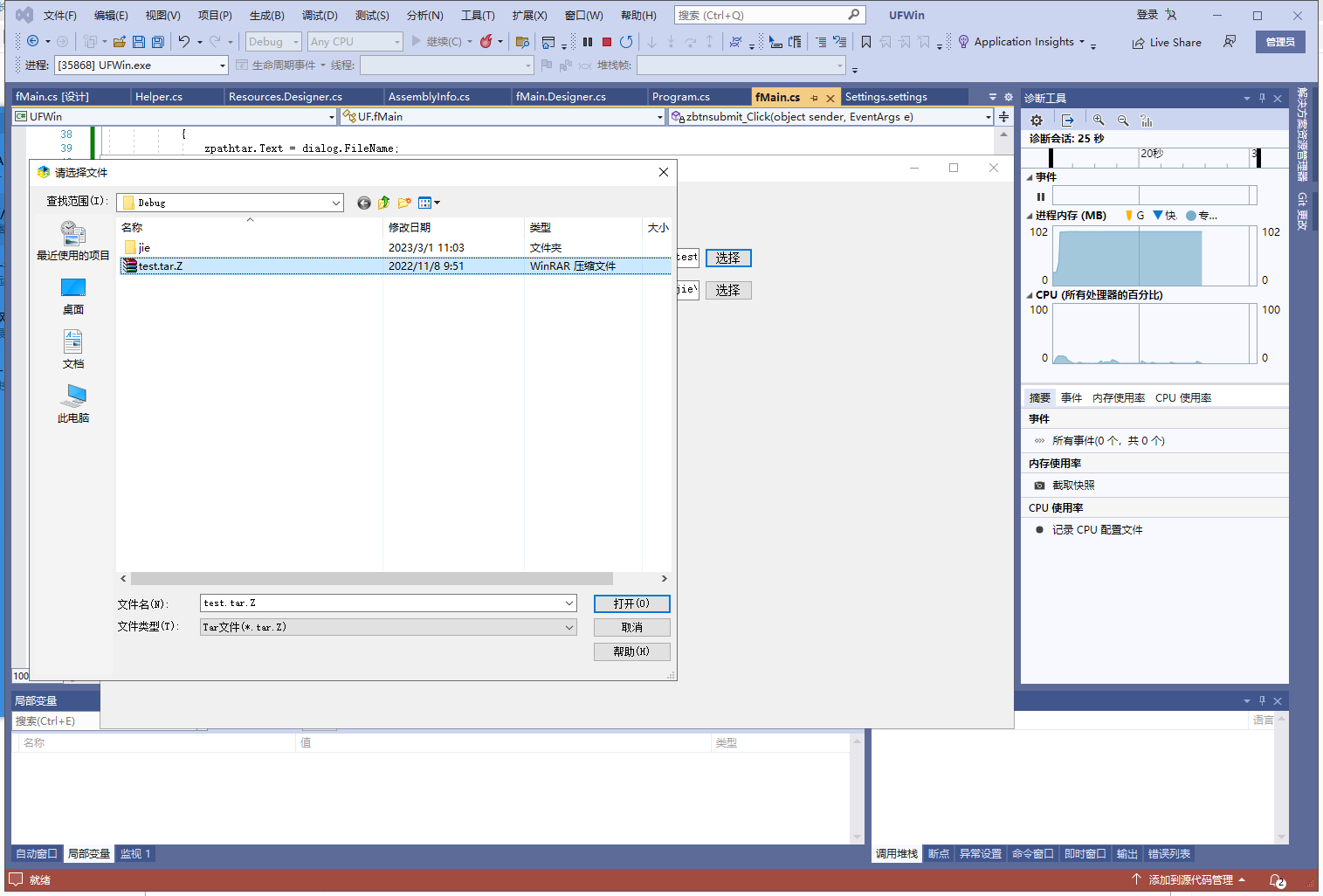Click the Cancel button in file dialog

631,627
